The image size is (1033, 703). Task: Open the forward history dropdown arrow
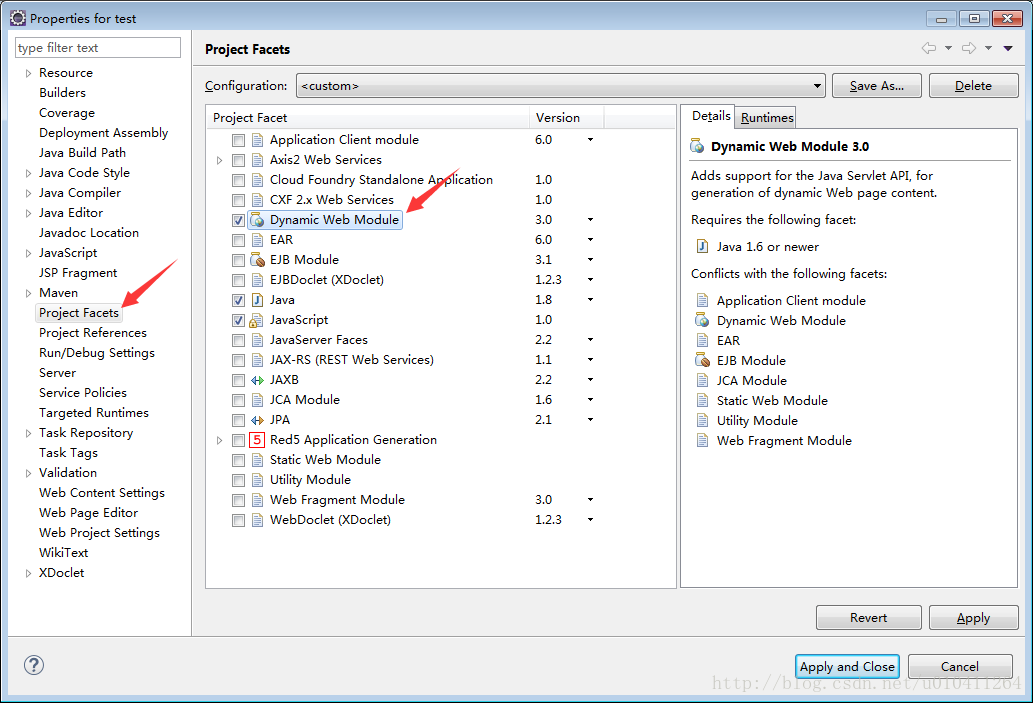click(x=988, y=48)
